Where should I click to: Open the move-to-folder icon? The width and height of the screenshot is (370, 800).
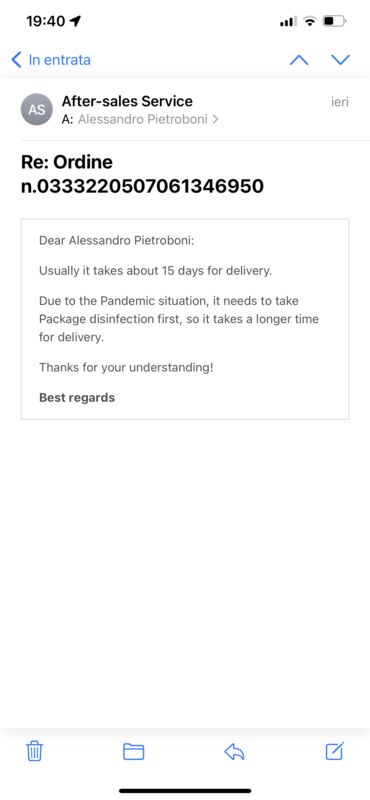(134, 752)
